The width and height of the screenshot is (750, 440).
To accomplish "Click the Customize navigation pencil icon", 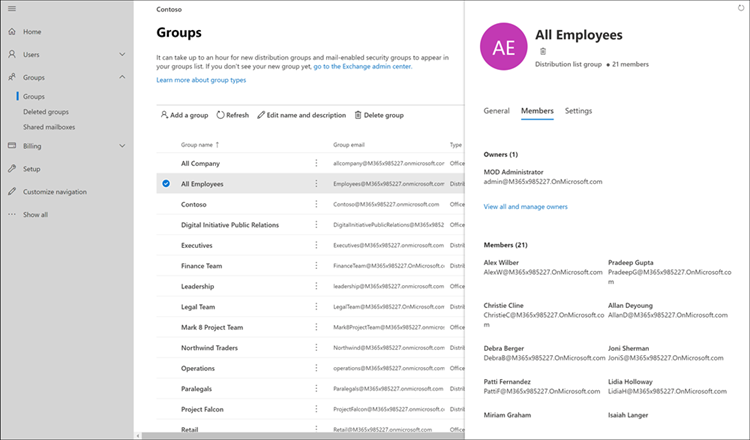I will 12,191.
